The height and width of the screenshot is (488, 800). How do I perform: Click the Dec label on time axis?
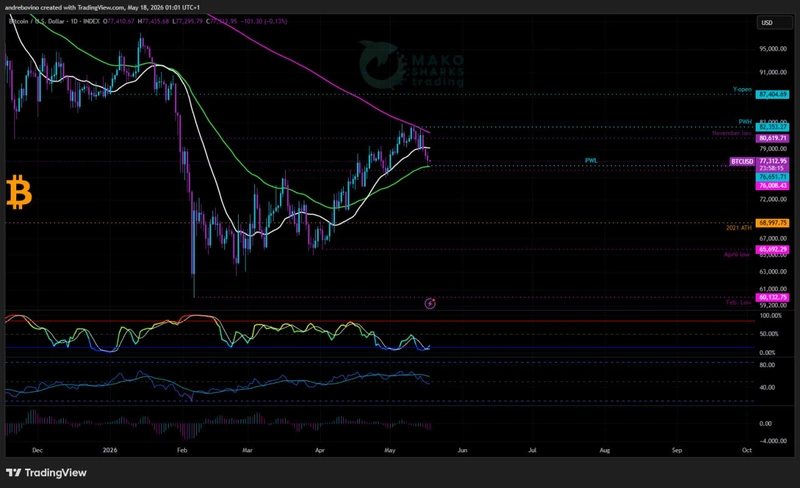click(x=37, y=450)
